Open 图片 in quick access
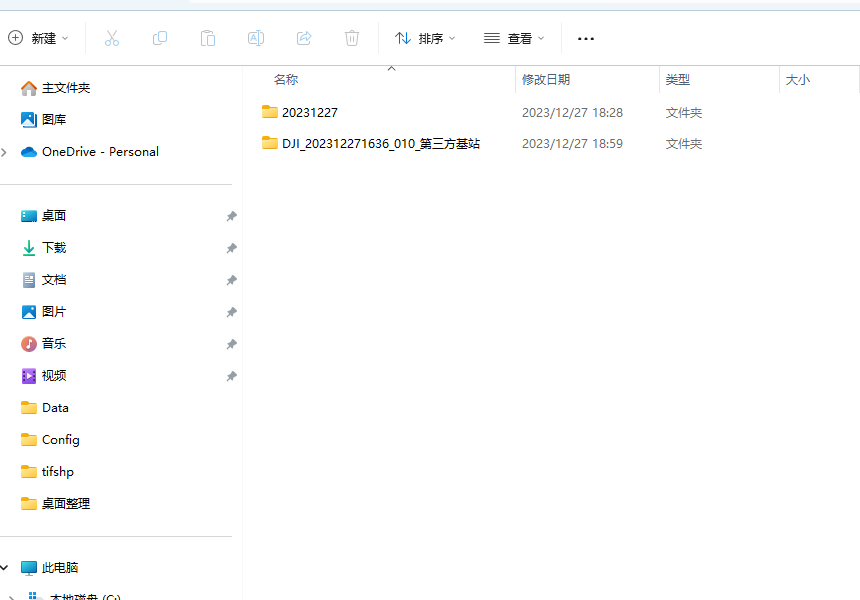Image resolution: width=860 pixels, height=600 pixels. (43, 312)
